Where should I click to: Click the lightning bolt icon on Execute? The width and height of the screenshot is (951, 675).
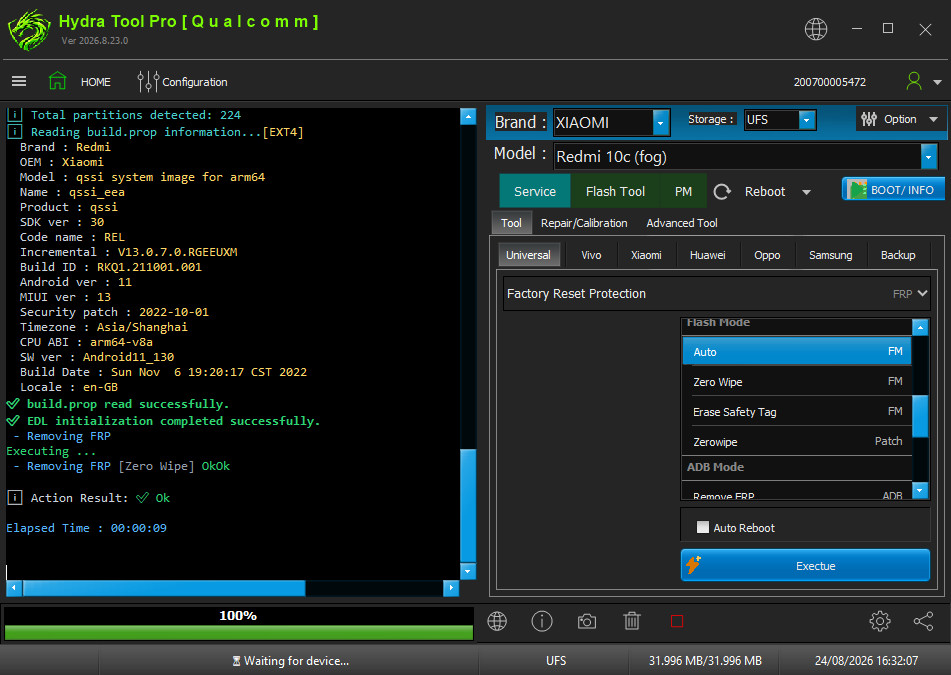693,565
